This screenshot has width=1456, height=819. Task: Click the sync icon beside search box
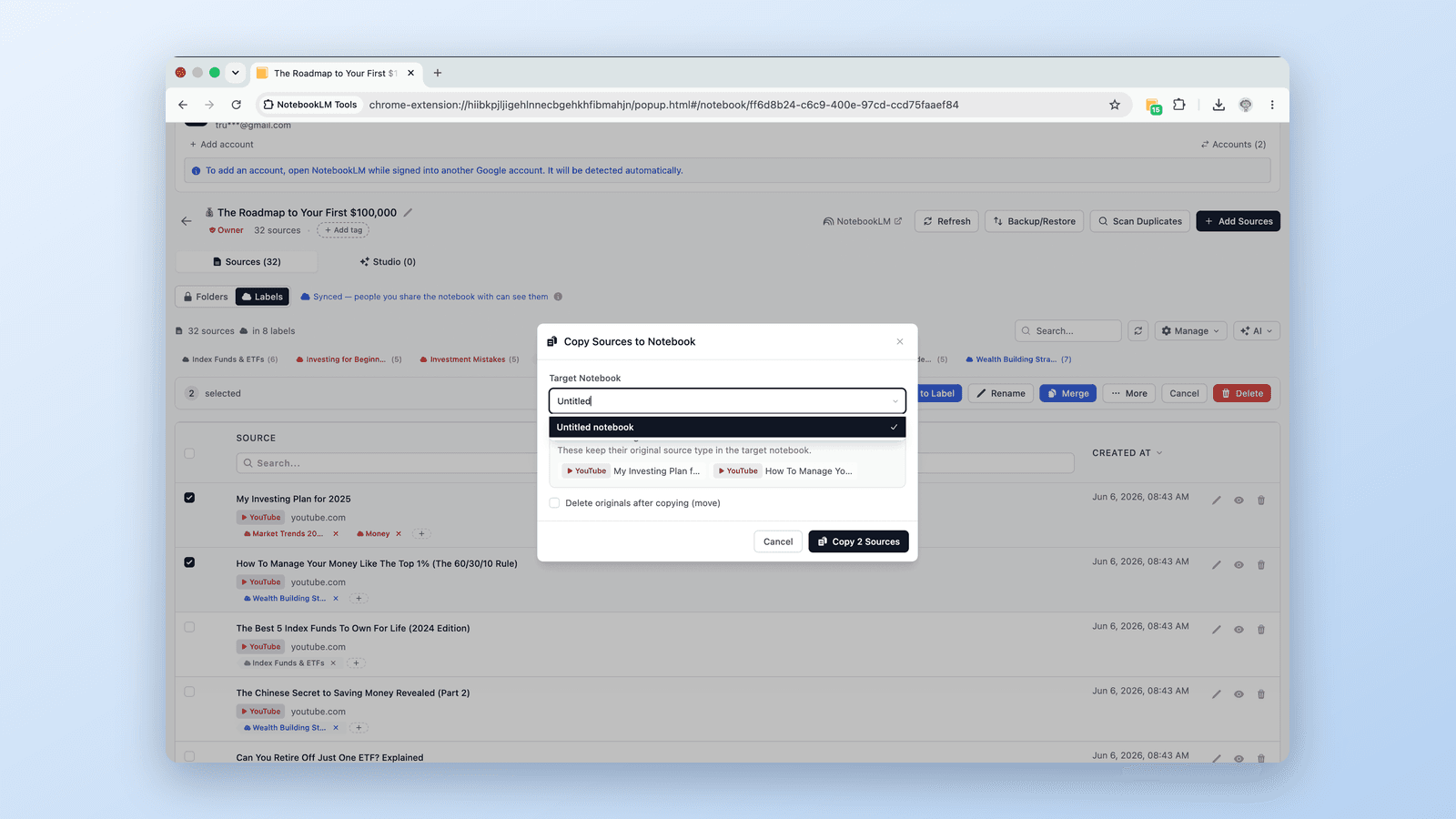pyautogui.click(x=1137, y=331)
